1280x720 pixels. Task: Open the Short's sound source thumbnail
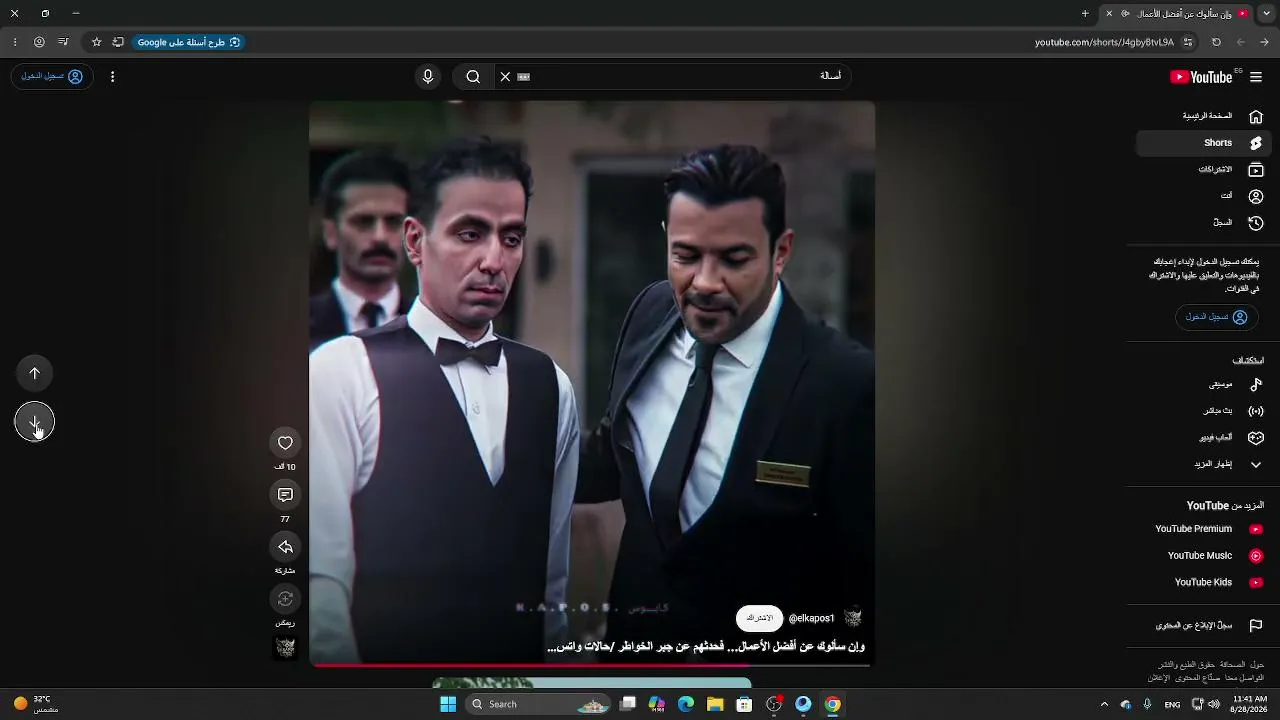(x=285, y=648)
